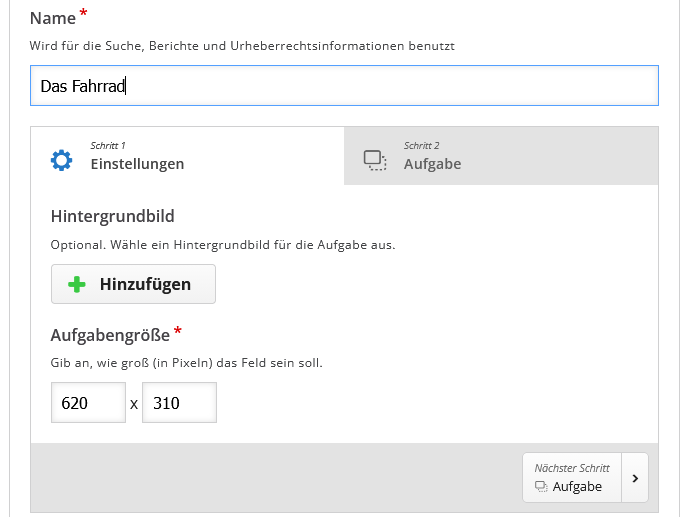686x517 pixels.
Task: Switch to the Schritt 2 Aufgabe tab
Action: click(500, 156)
